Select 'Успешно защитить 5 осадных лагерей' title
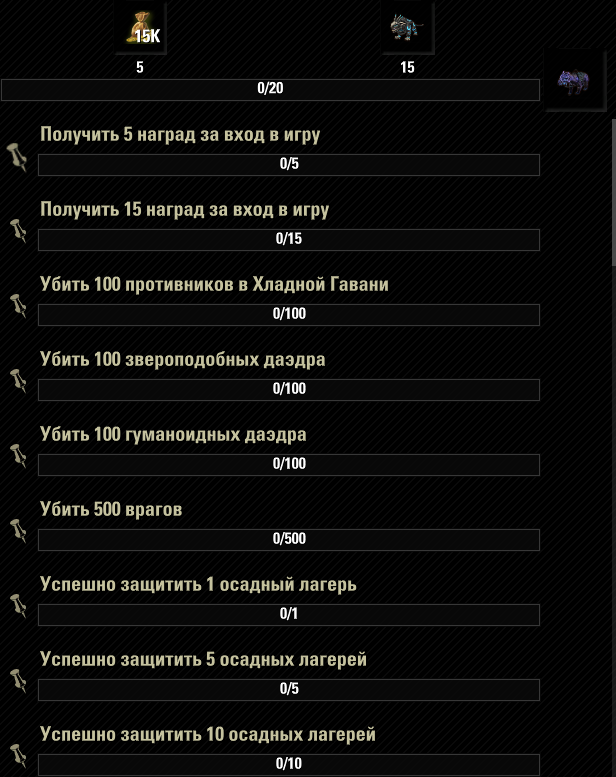This screenshot has height=777, width=616. coord(203,660)
